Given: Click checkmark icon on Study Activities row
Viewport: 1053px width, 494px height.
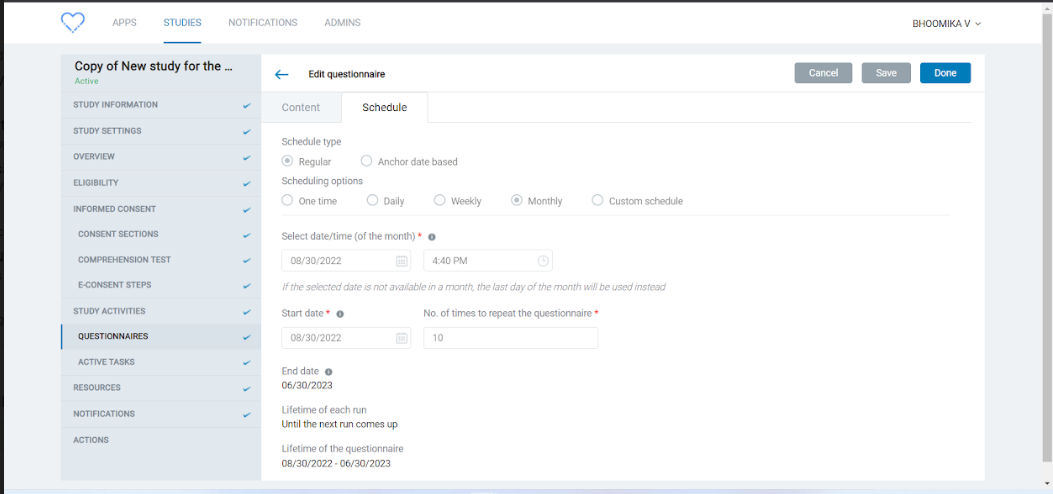Looking at the screenshot, I should (247, 312).
